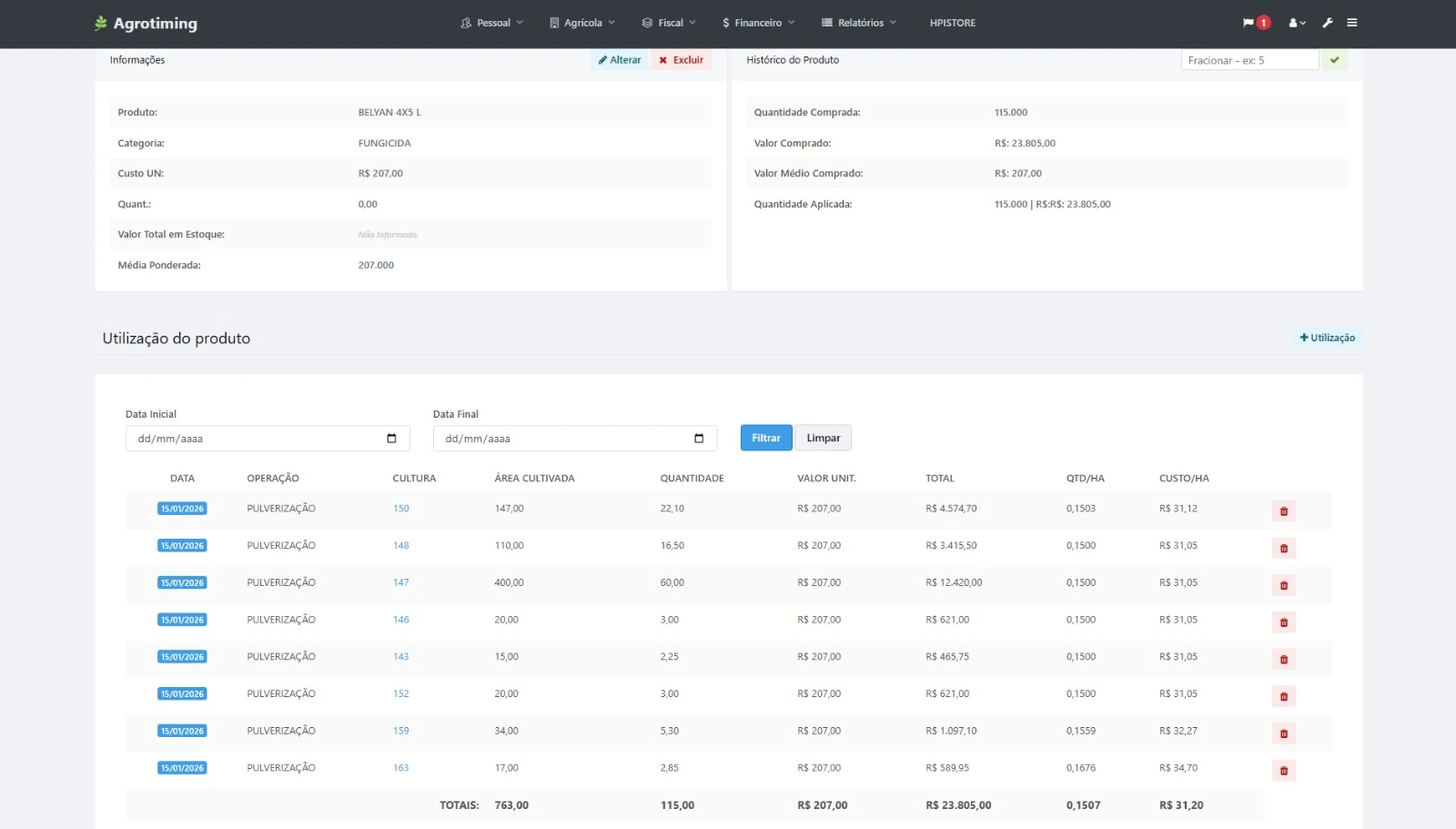Viewport: 1456px width, 829px height.
Task: Open the wrench settings icon
Action: click(1328, 23)
